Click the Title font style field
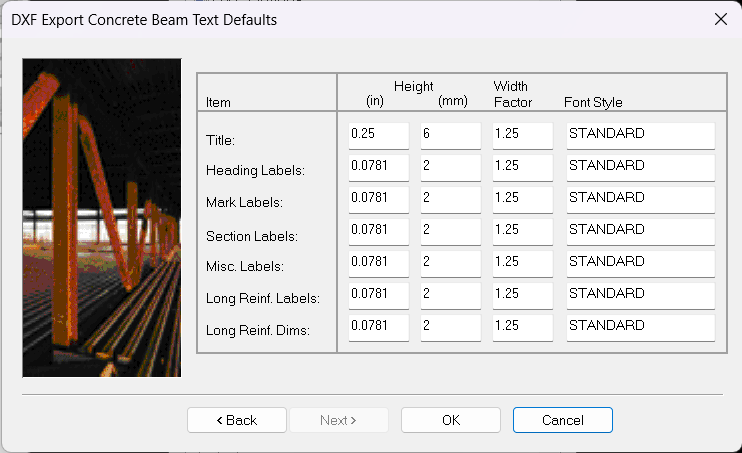Image resolution: width=742 pixels, height=453 pixels. [x=640, y=134]
